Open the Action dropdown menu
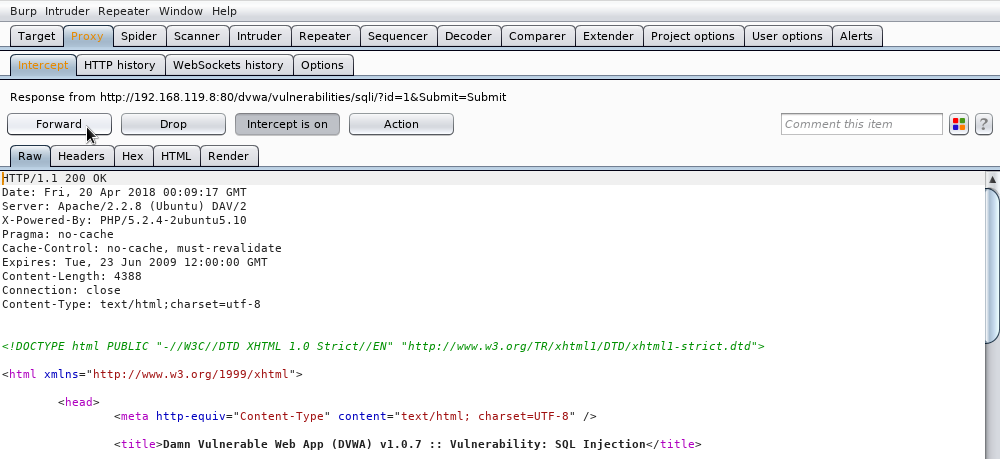Screen dimensions: 1000x459 [401, 124]
